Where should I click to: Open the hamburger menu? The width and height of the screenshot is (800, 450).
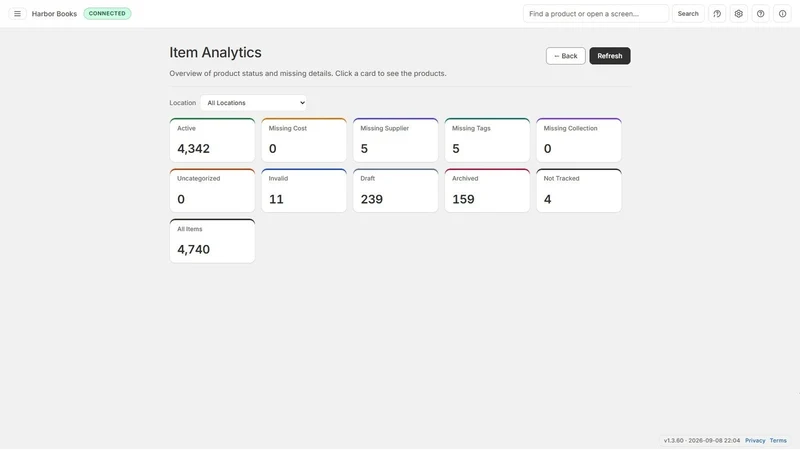pos(17,14)
